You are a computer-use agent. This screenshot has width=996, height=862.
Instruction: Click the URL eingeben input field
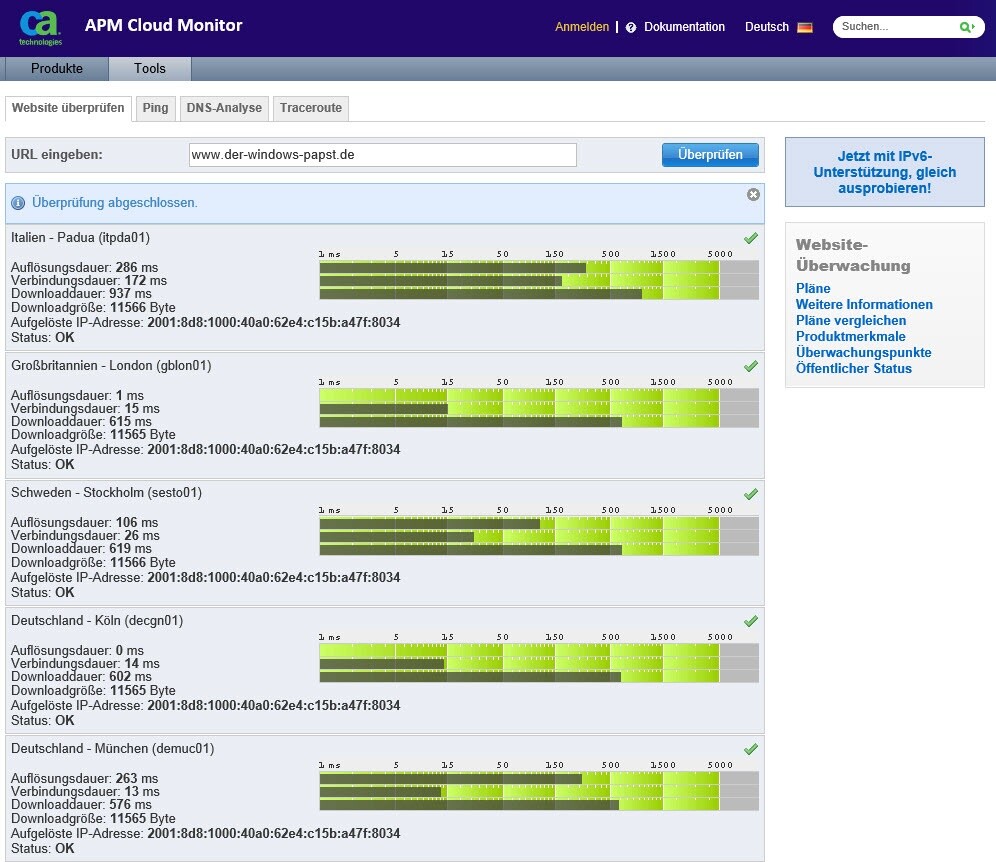pos(382,155)
